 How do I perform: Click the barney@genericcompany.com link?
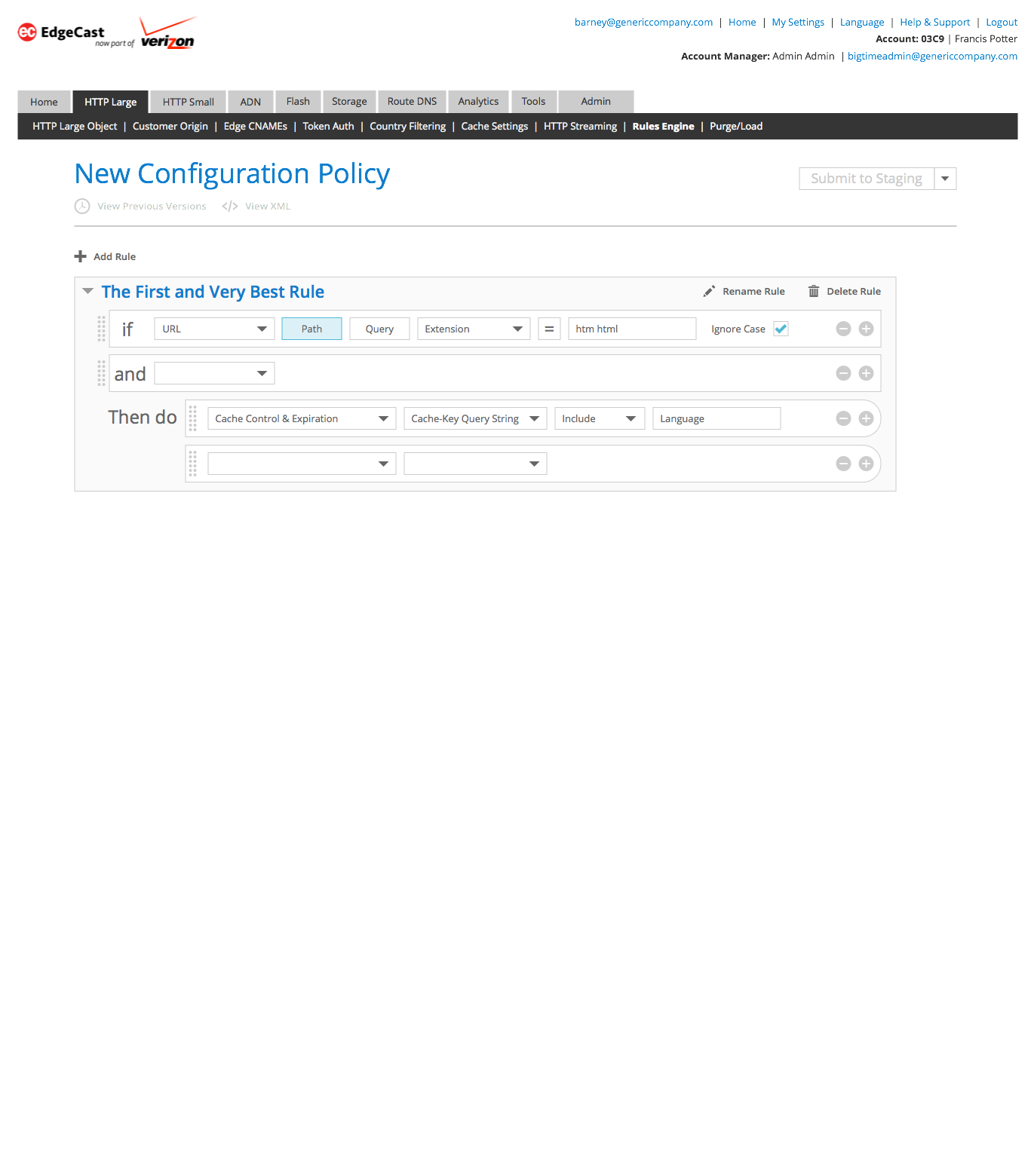[643, 22]
